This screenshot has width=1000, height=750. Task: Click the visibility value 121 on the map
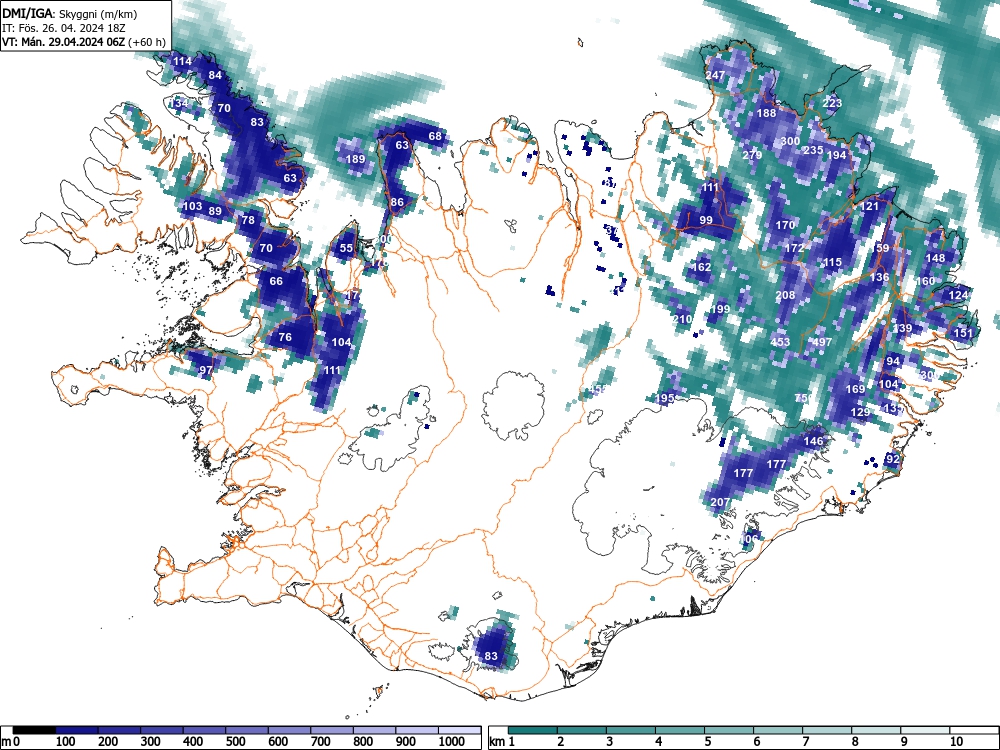870,206
